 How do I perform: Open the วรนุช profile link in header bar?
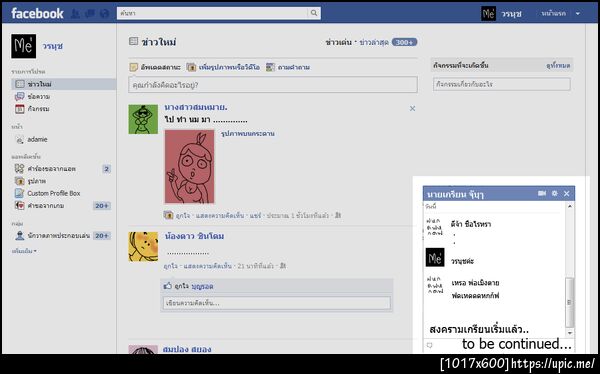512,14
